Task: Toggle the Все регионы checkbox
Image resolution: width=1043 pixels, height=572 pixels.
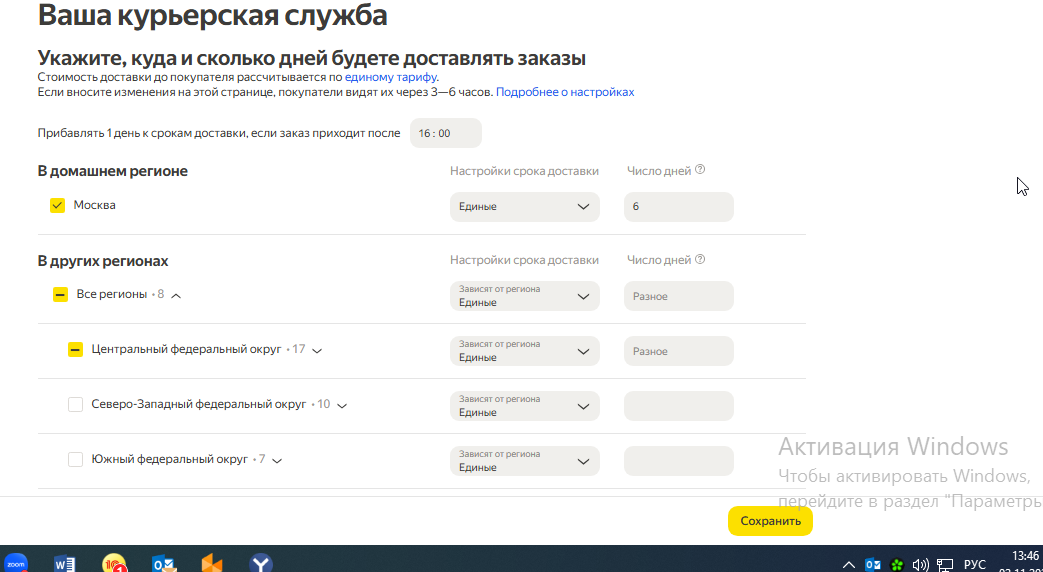Action: point(61,294)
